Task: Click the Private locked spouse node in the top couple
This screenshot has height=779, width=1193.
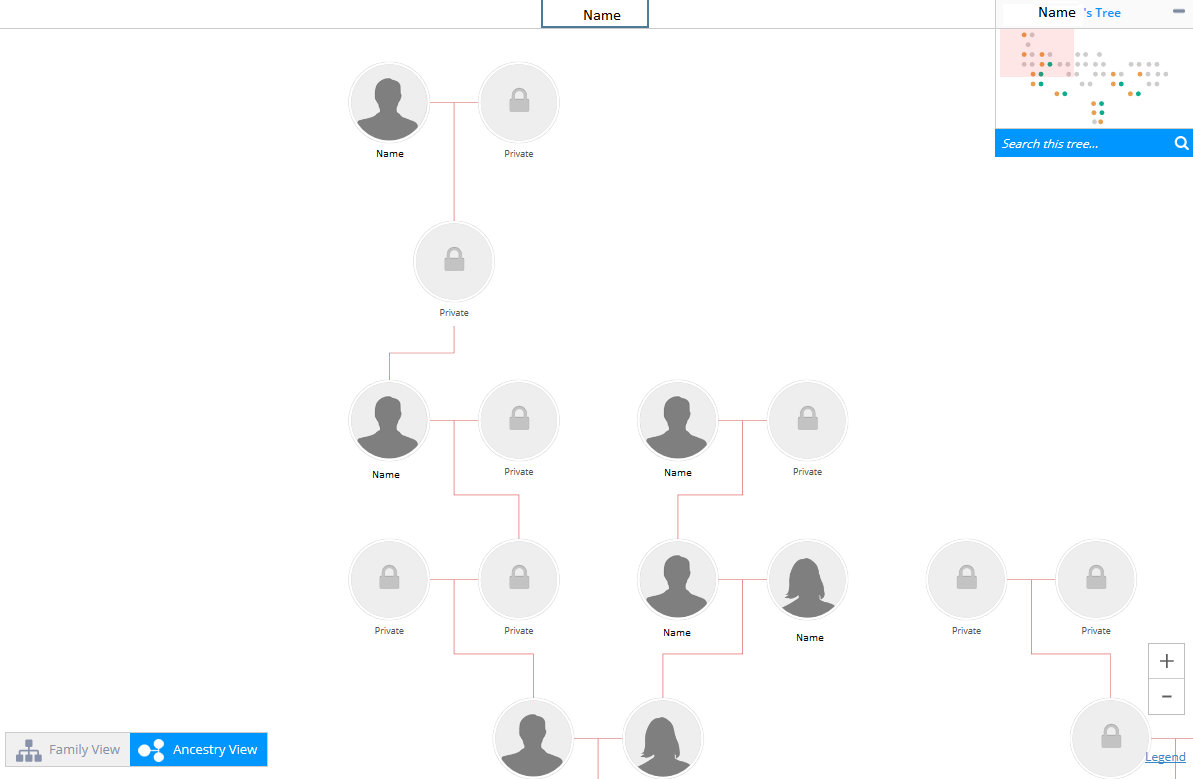Action: click(519, 102)
